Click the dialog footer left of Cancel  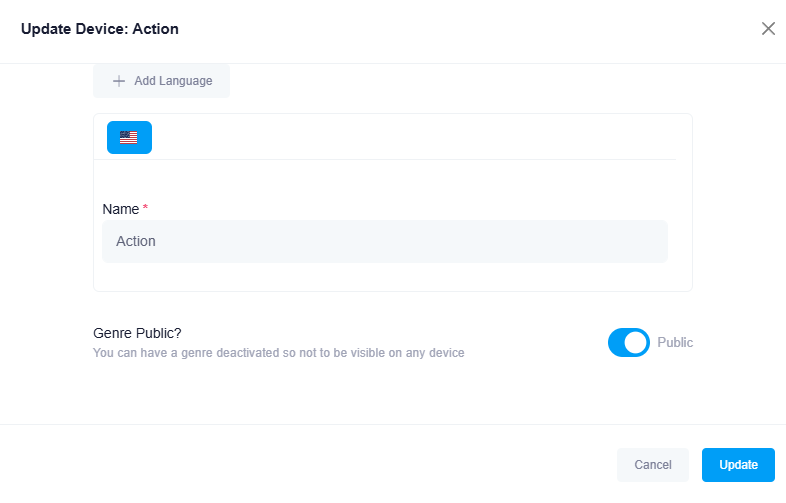coord(300,465)
